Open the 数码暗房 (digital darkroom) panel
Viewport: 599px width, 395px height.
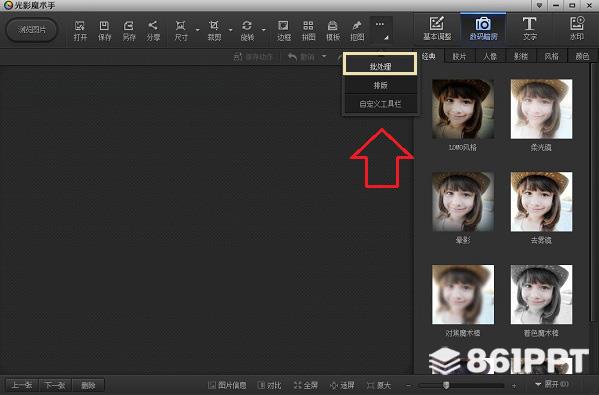coord(483,29)
